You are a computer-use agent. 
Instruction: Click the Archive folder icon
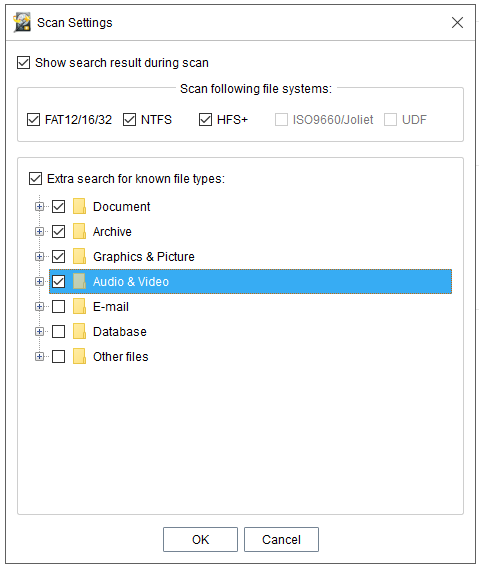[79, 231]
